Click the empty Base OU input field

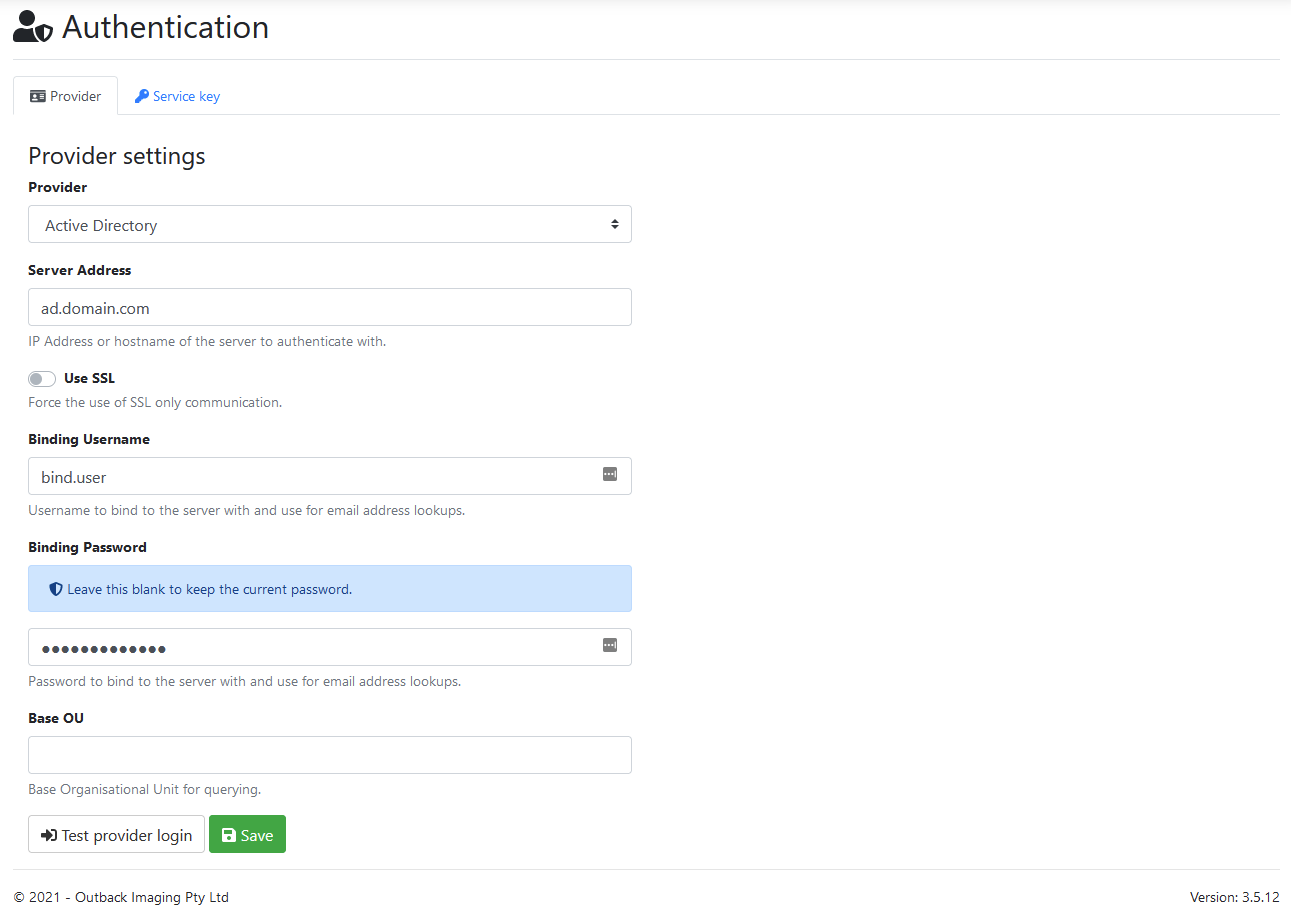pyautogui.click(x=330, y=755)
